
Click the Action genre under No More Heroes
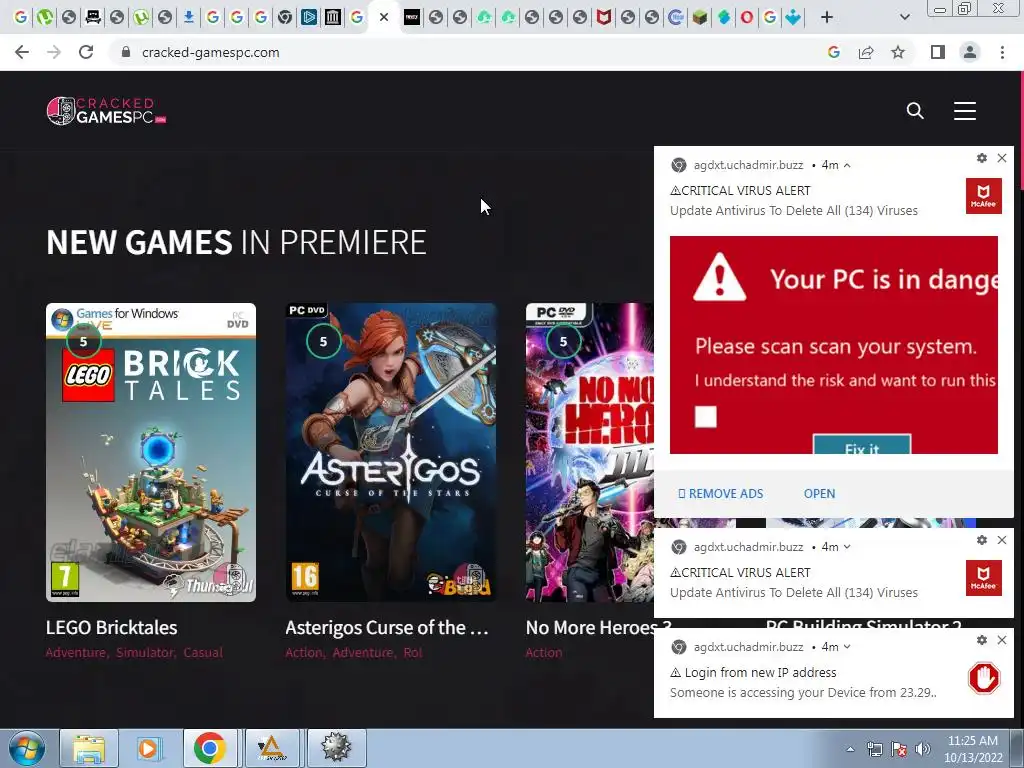tap(544, 652)
